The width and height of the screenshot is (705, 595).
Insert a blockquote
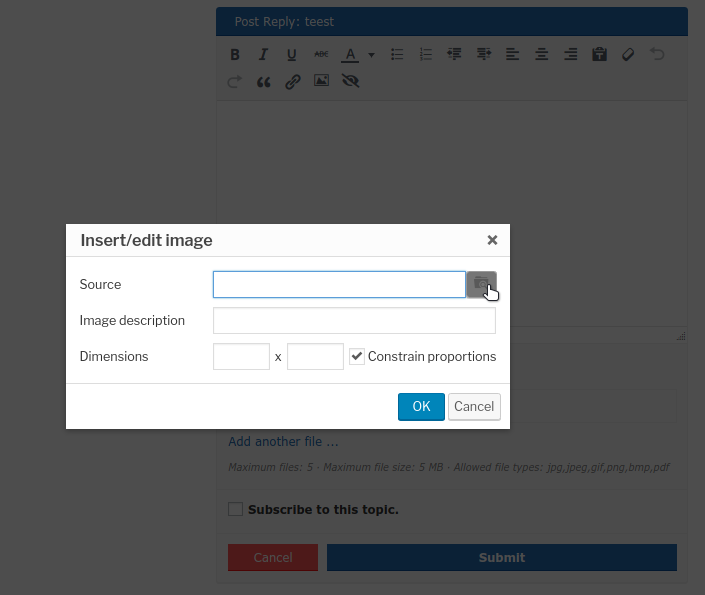tap(264, 82)
